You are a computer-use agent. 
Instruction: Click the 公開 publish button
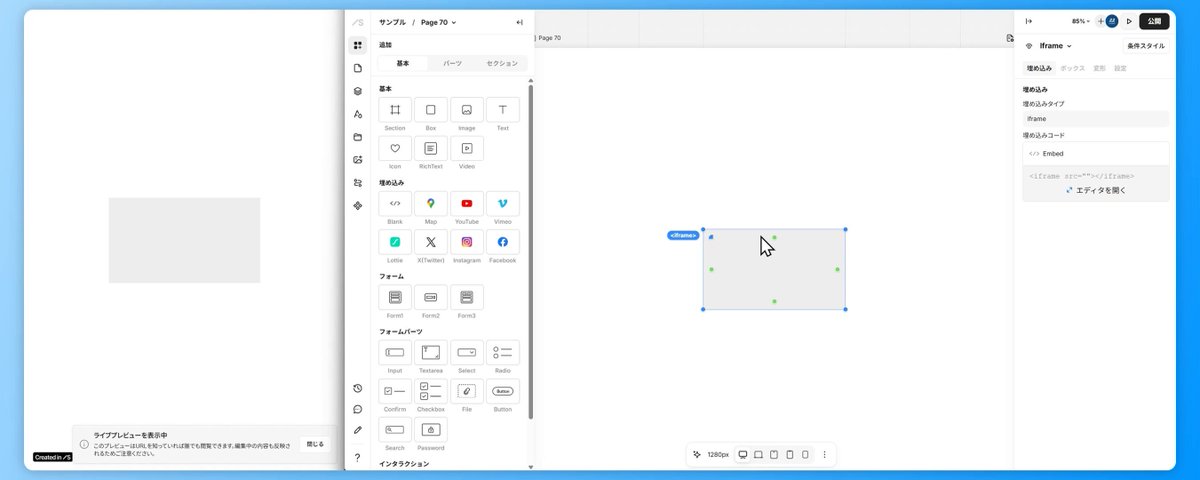click(1154, 21)
